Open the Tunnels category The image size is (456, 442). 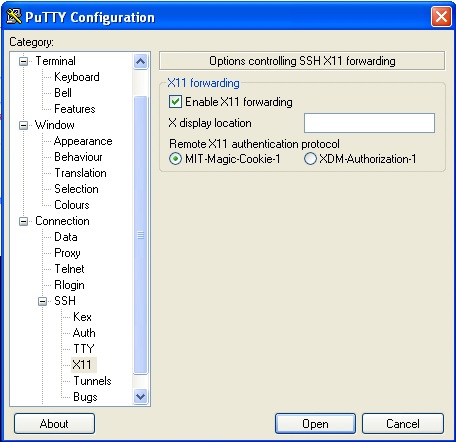coord(92,381)
